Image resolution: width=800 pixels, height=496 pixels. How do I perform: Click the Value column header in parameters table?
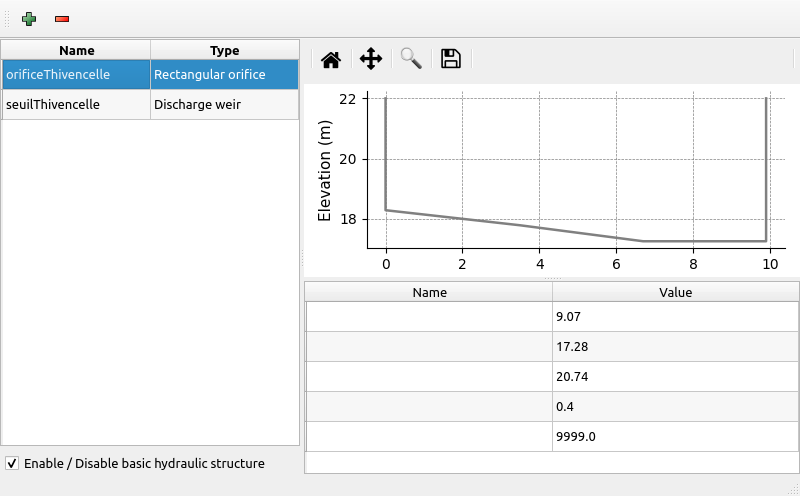pos(675,293)
